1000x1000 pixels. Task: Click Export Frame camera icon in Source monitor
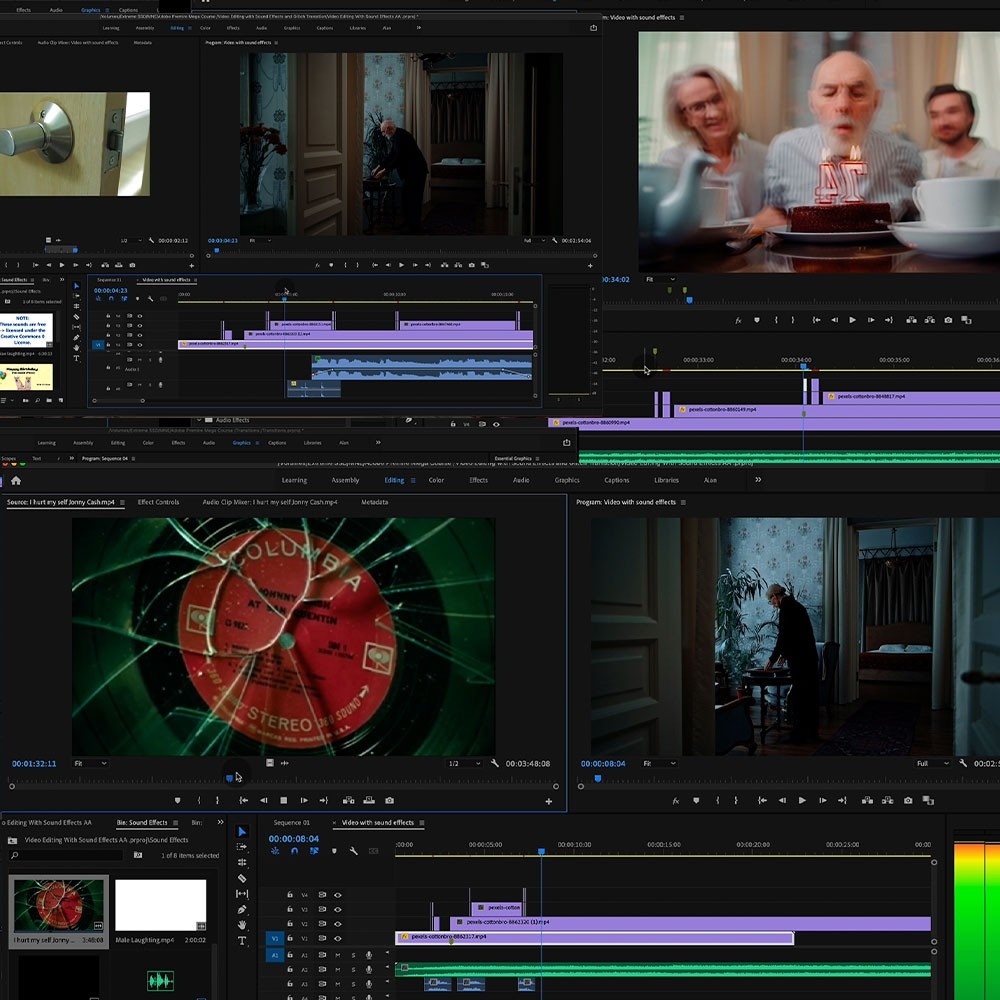389,800
